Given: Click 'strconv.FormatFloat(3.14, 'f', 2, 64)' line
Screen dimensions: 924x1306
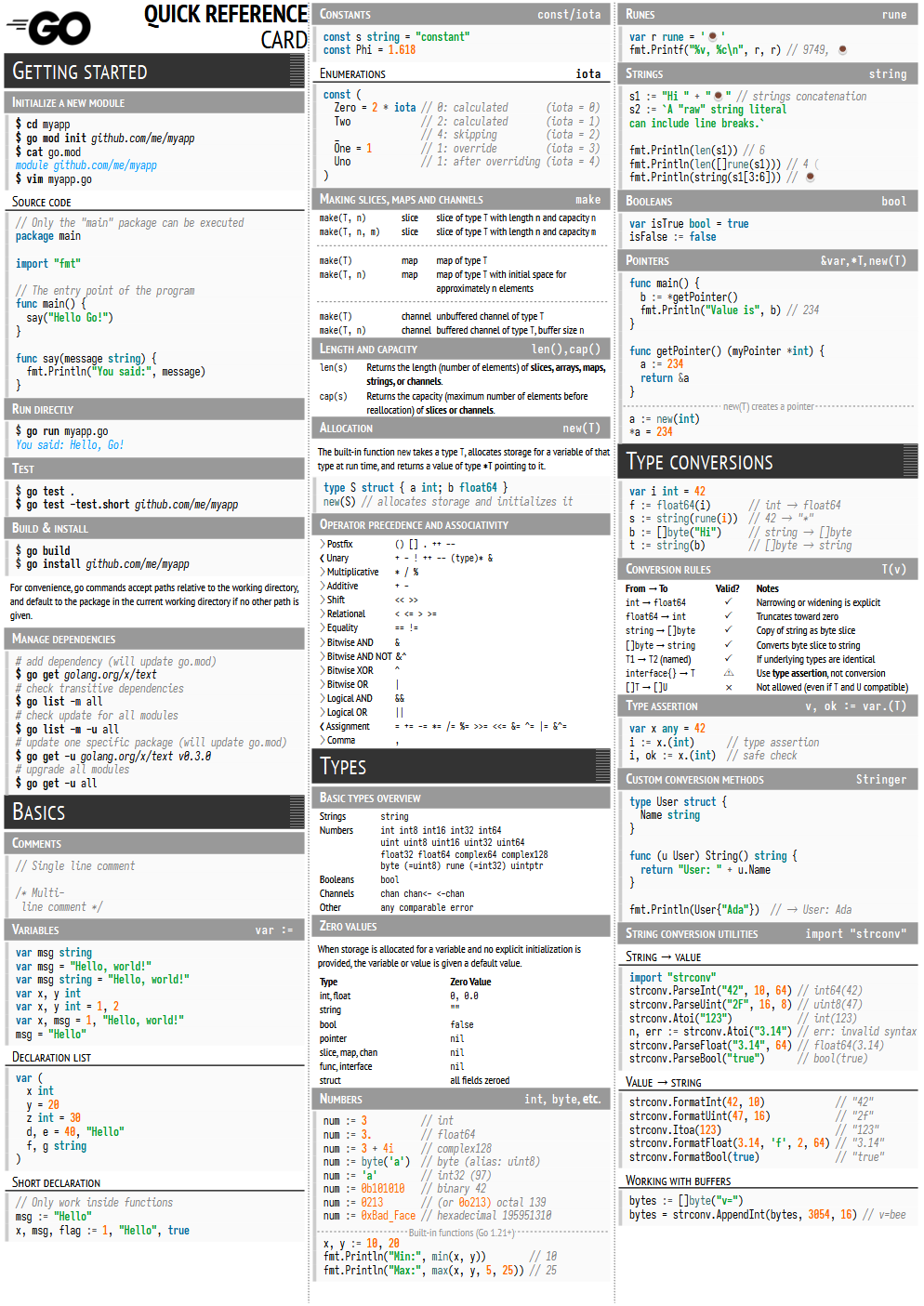Looking at the screenshot, I should (729, 1143).
